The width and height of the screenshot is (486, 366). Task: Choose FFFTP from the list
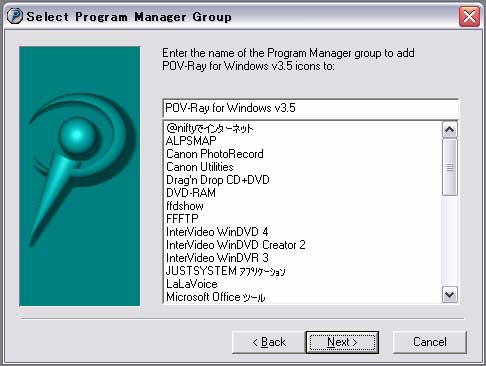[x=182, y=219]
